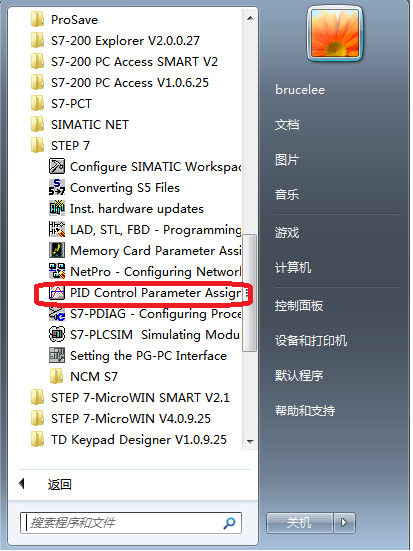Image resolution: width=413 pixels, height=551 pixels.
Task: Select the text Converting S5 Files
Action: click(x=125, y=188)
